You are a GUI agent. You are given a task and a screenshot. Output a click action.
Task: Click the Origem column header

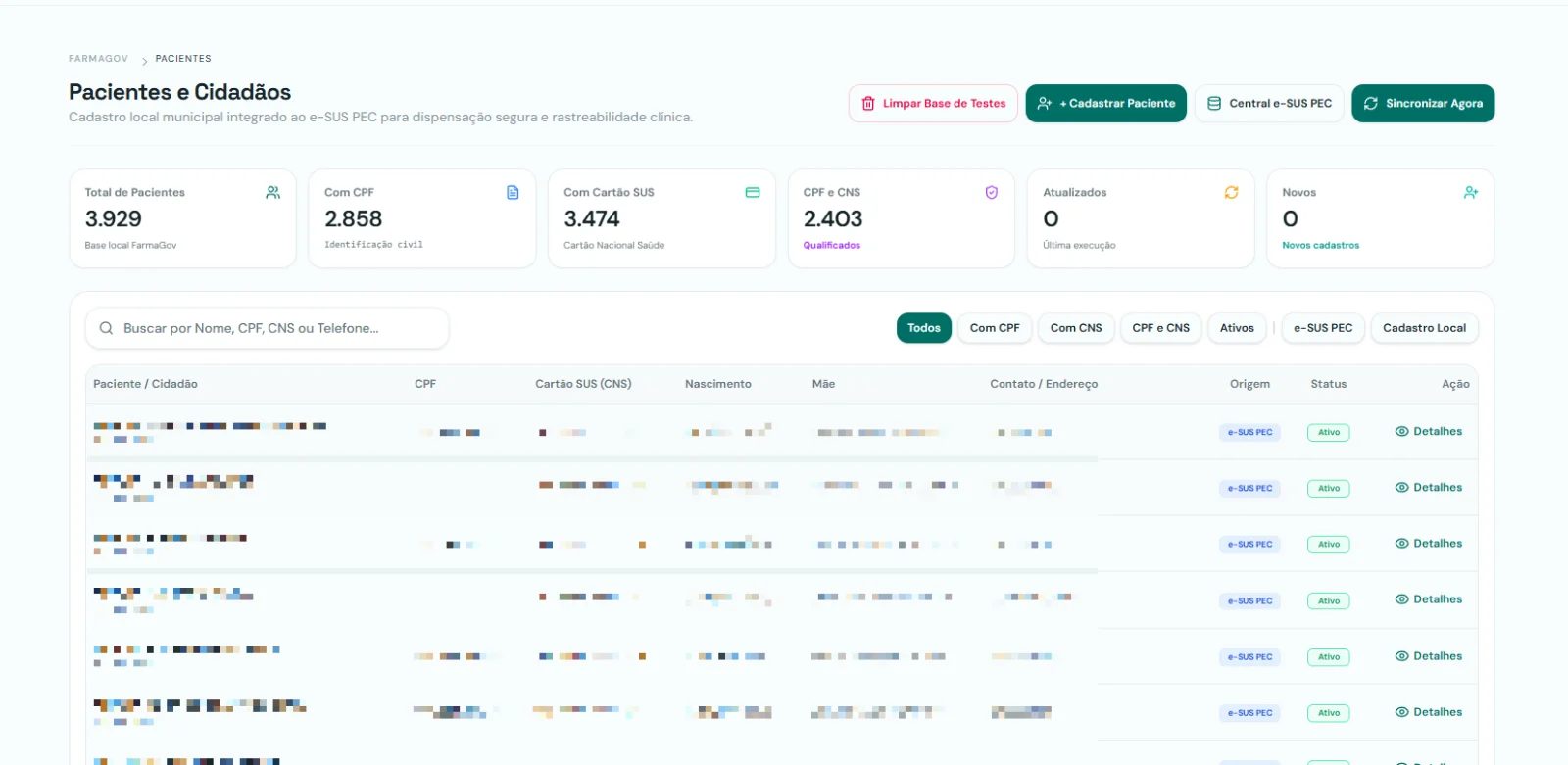click(1249, 384)
